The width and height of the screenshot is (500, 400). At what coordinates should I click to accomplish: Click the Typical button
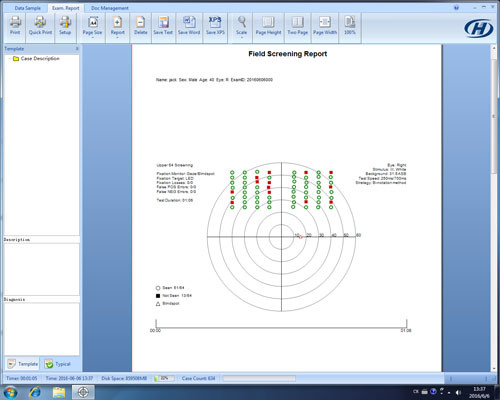pyautogui.click(x=58, y=364)
